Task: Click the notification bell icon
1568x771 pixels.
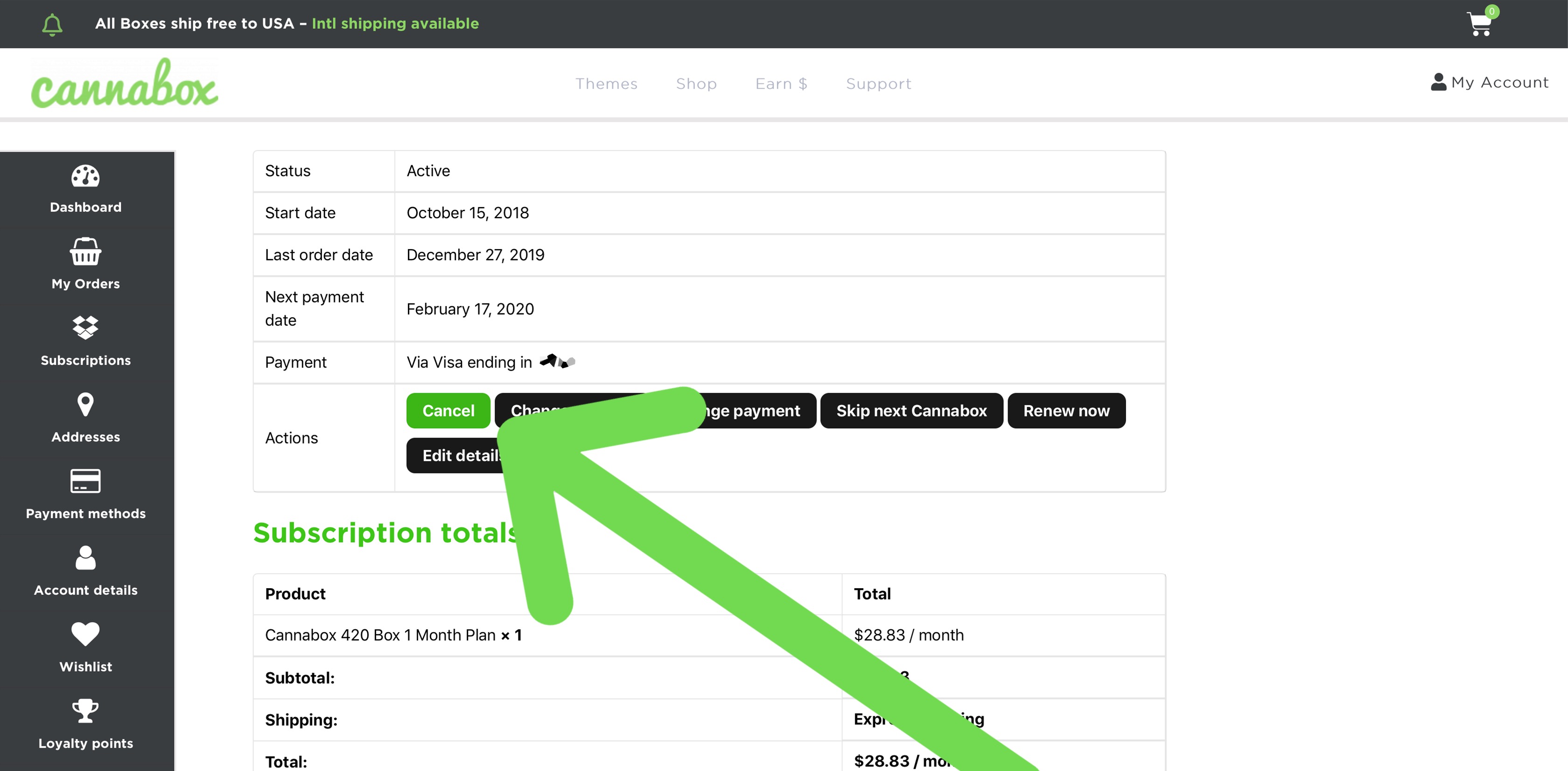Action: coord(52,24)
